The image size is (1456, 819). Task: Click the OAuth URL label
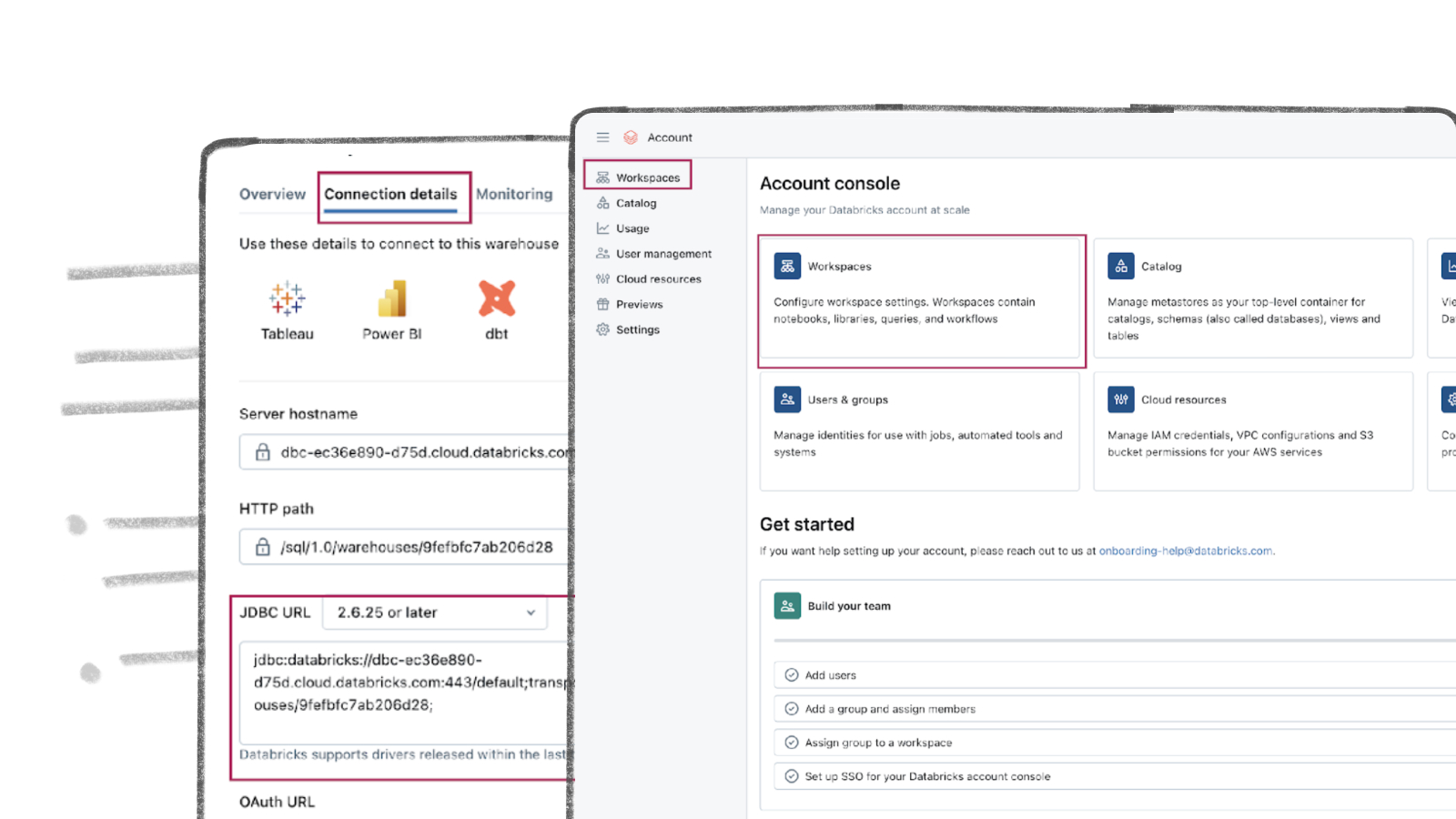[277, 802]
